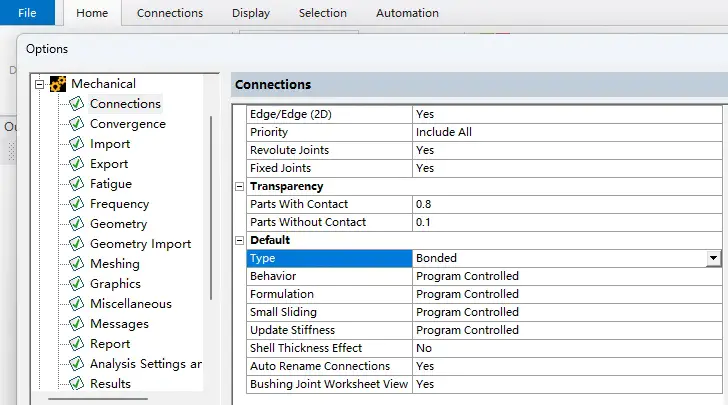Screen dimensions: 728x405
Task: Click the checkmark icon beside Geometry
Action: pos(77,223)
